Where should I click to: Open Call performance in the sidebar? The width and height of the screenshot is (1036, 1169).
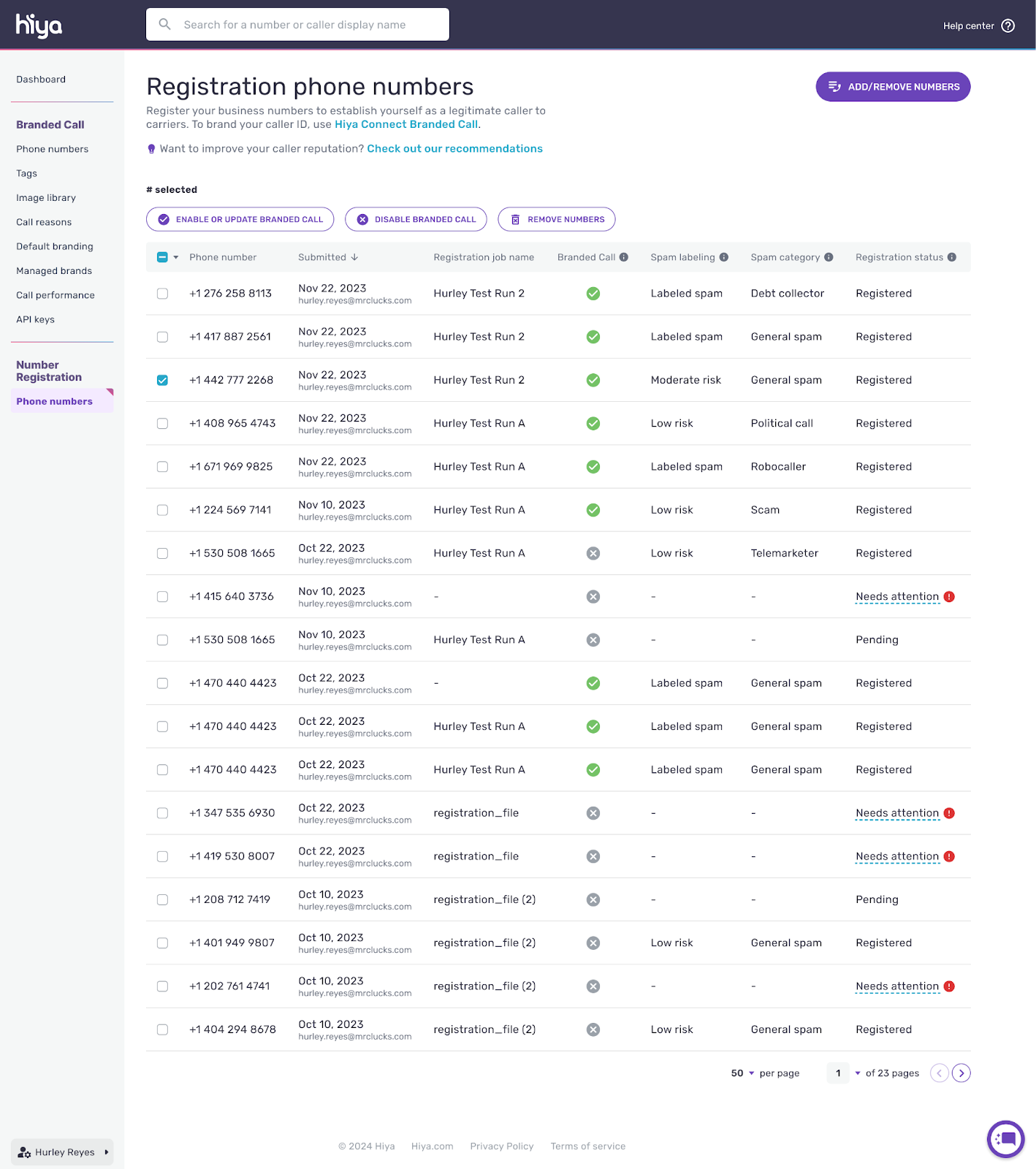pyautogui.click(x=56, y=295)
